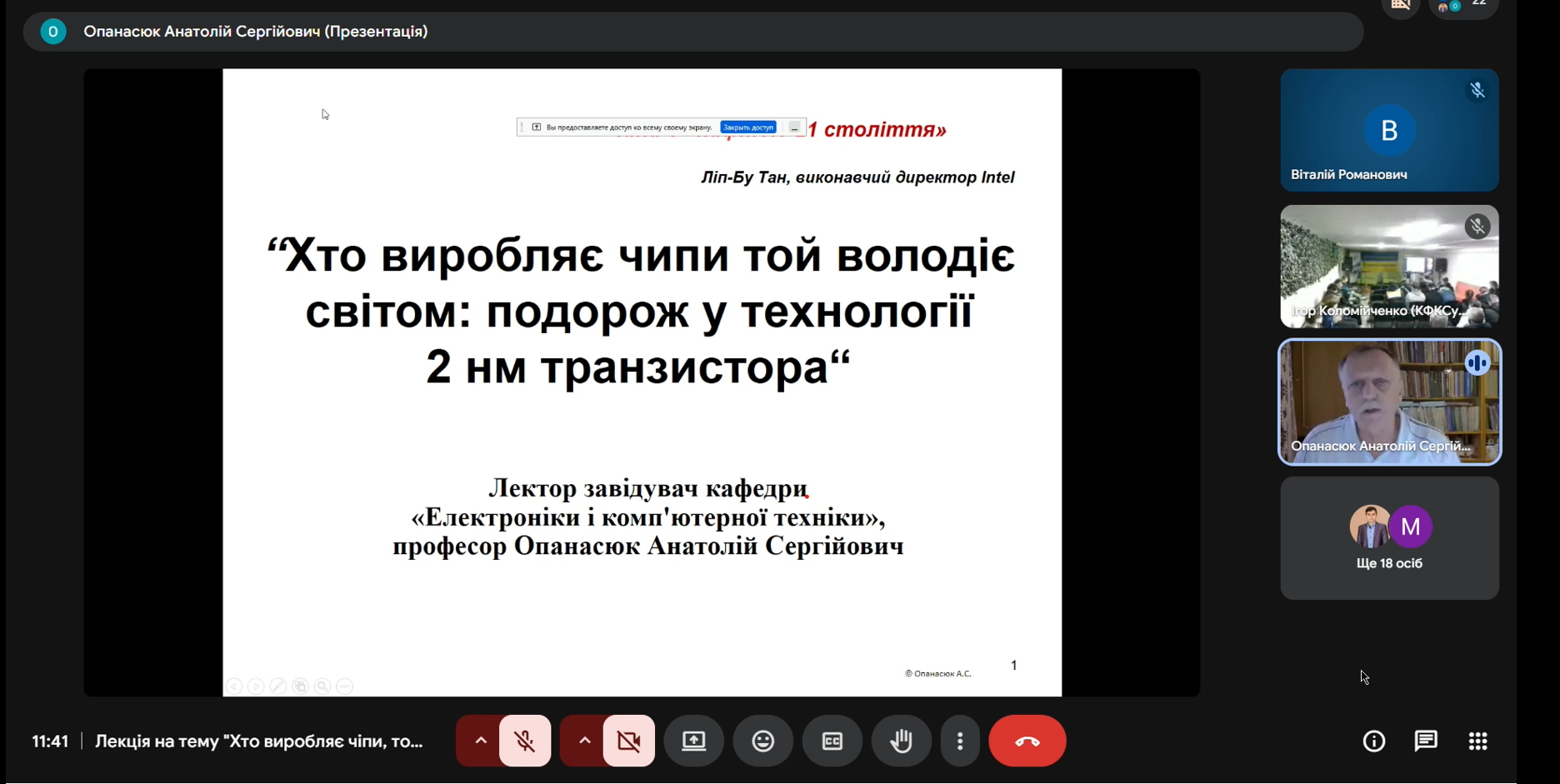The width and height of the screenshot is (1560, 784).
Task: Open the chat messages panel
Action: (x=1426, y=741)
